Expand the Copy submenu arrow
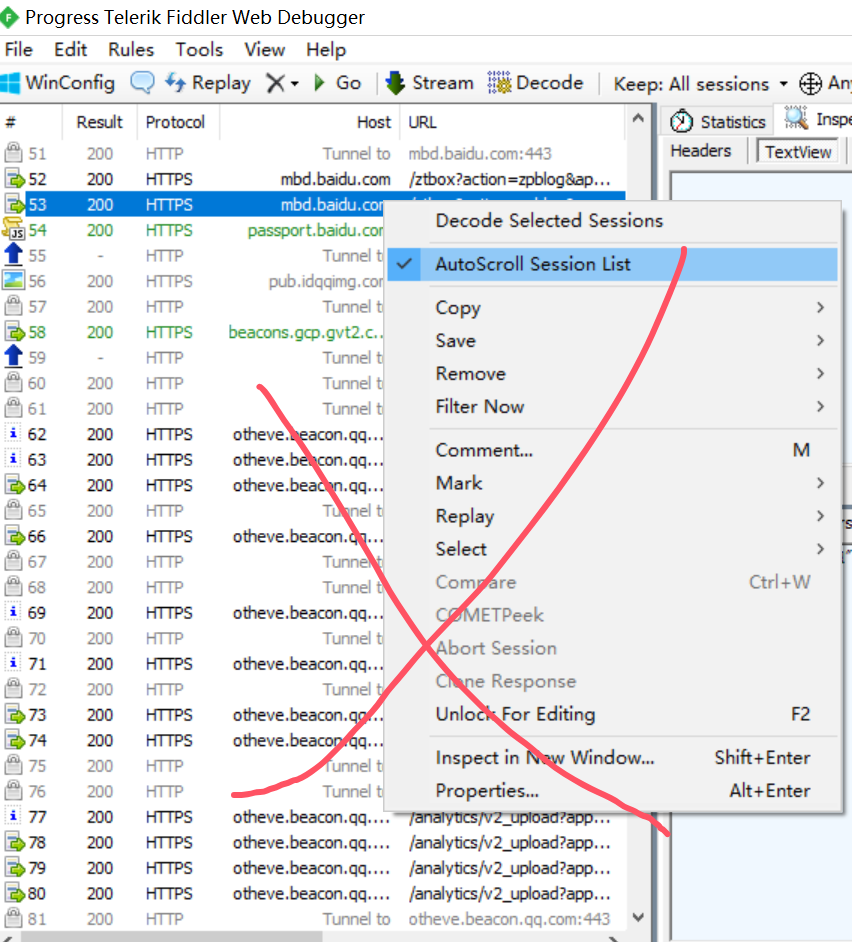The height and width of the screenshot is (942, 852). click(820, 308)
